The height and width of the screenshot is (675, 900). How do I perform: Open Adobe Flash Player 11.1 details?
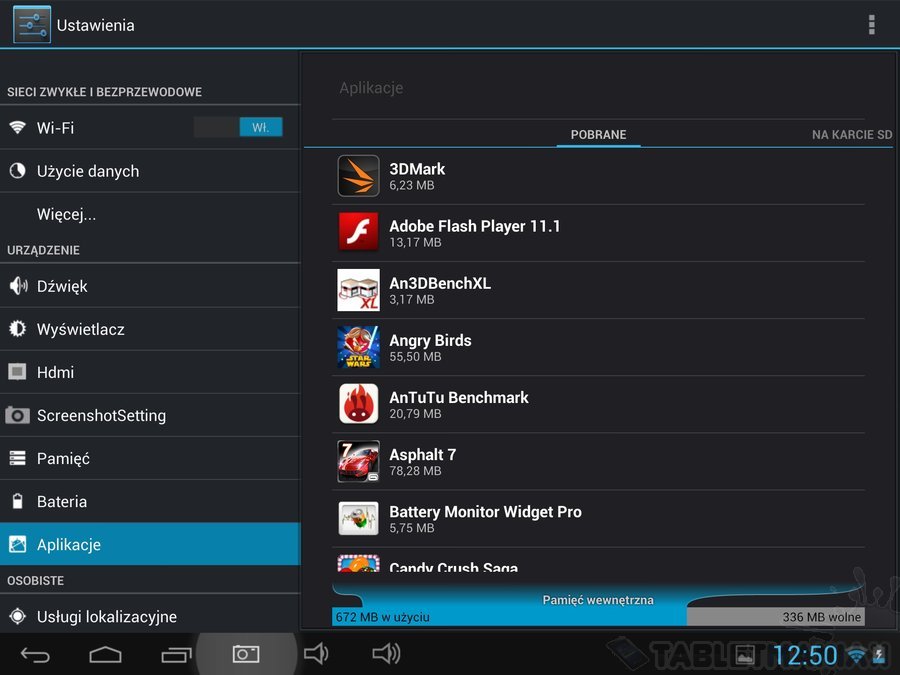pos(598,233)
